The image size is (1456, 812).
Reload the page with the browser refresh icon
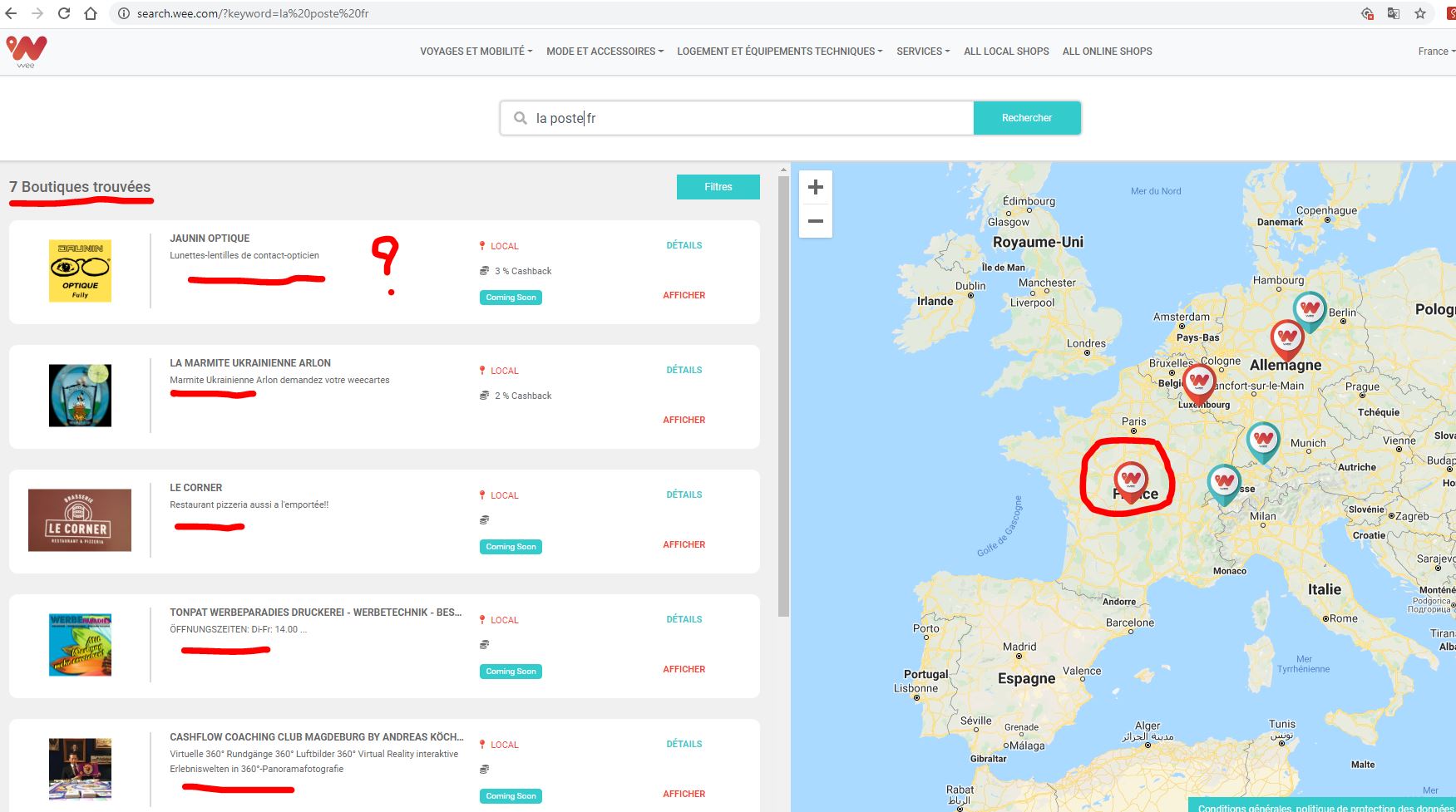point(63,13)
